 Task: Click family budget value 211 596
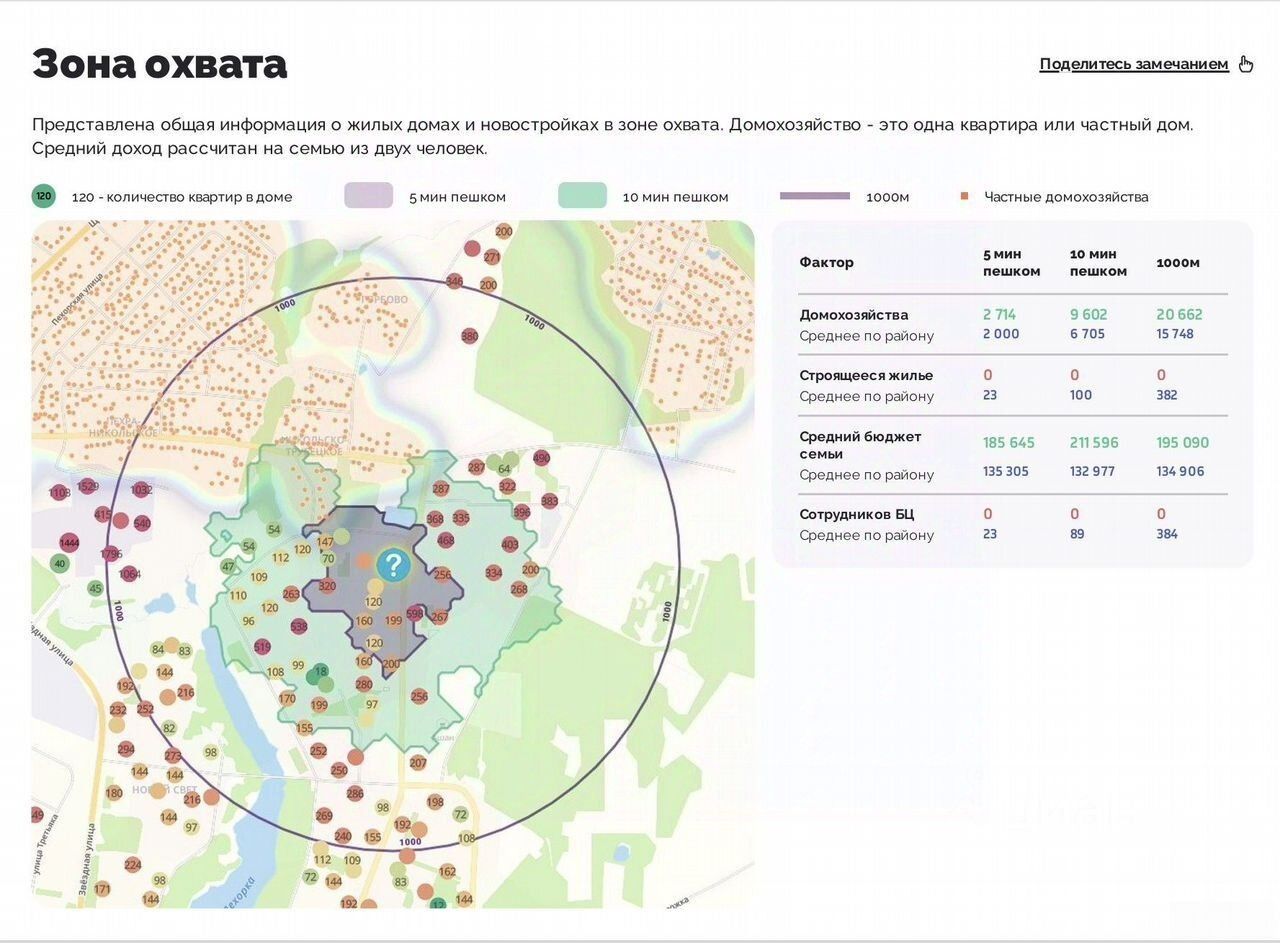[x=1094, y=442]
